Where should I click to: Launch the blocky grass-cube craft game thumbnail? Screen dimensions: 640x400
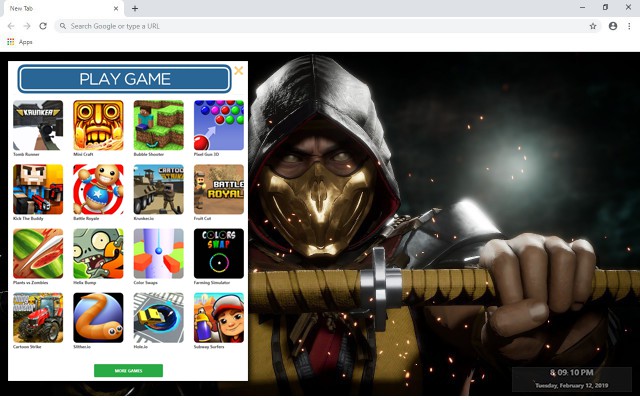tap(159, 125)
